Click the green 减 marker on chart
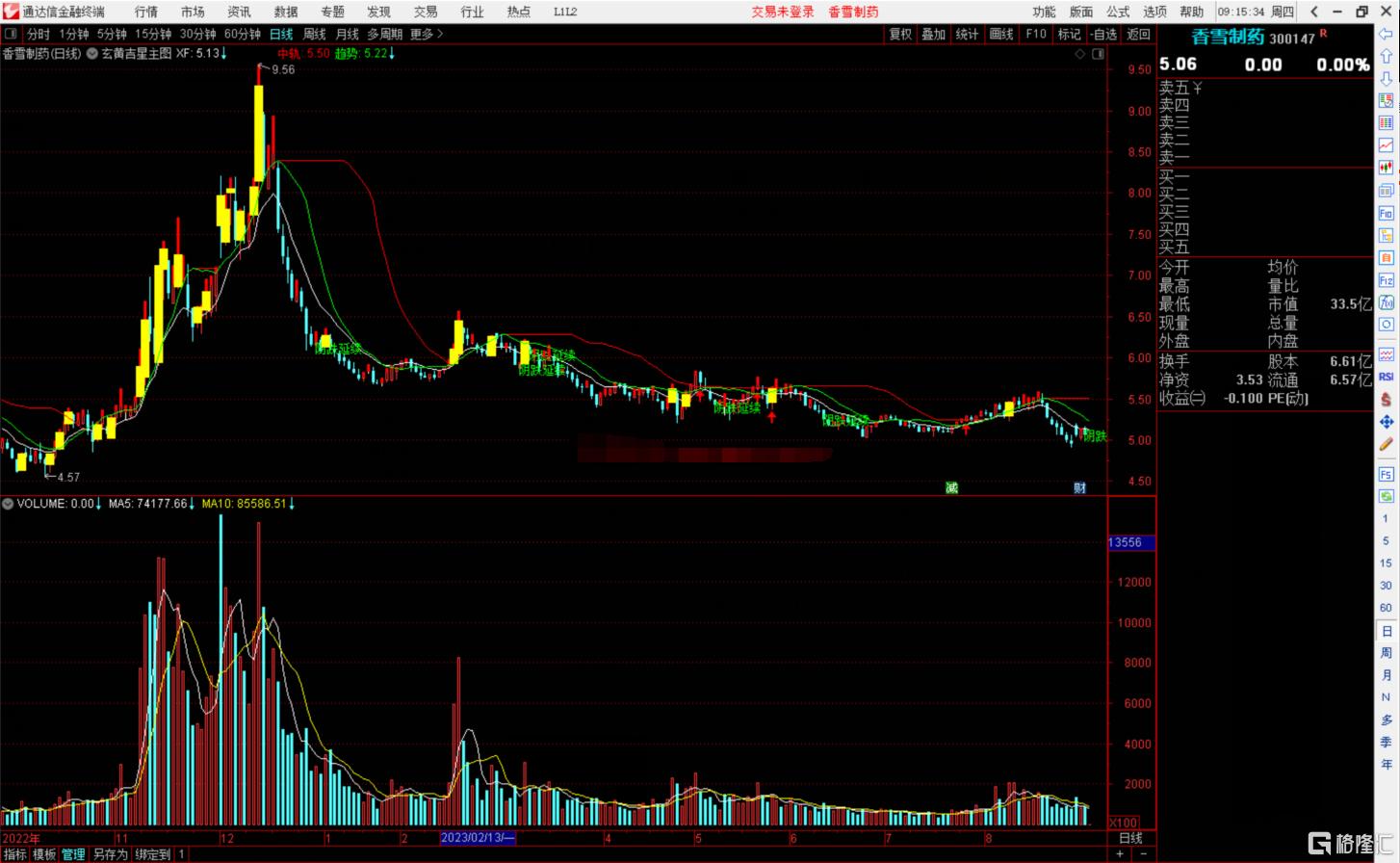 point(951,487)
